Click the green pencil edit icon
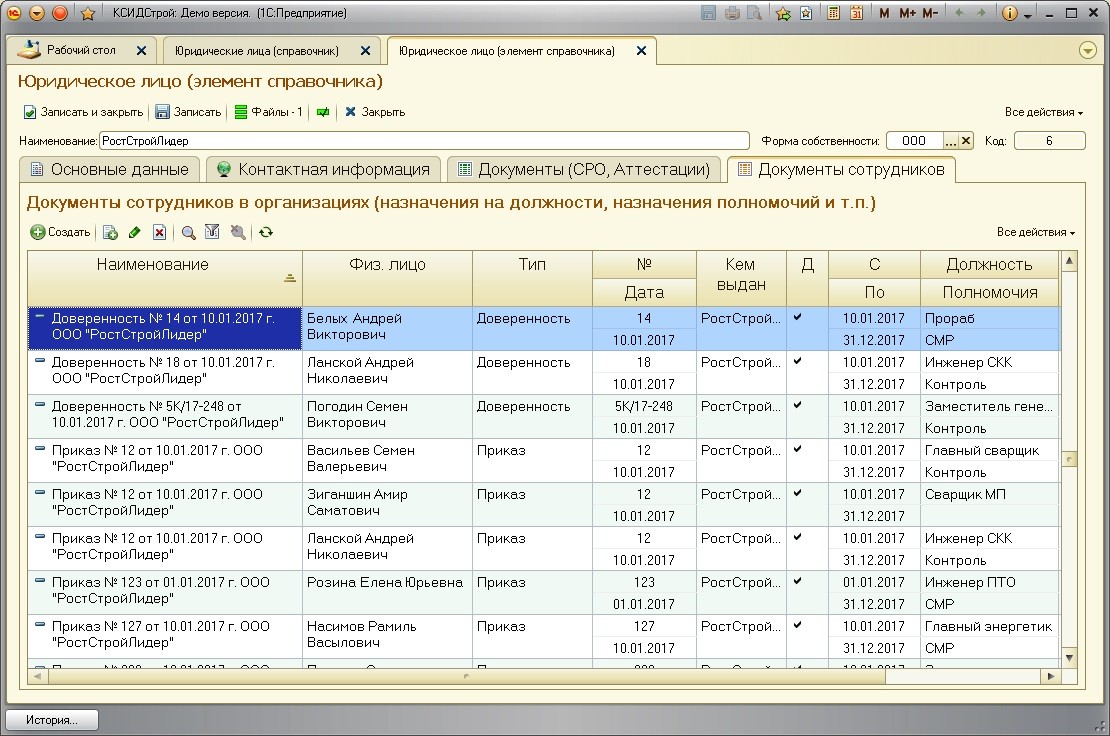Viewport: 1110px width, 736px height. (x=135, y=232)
